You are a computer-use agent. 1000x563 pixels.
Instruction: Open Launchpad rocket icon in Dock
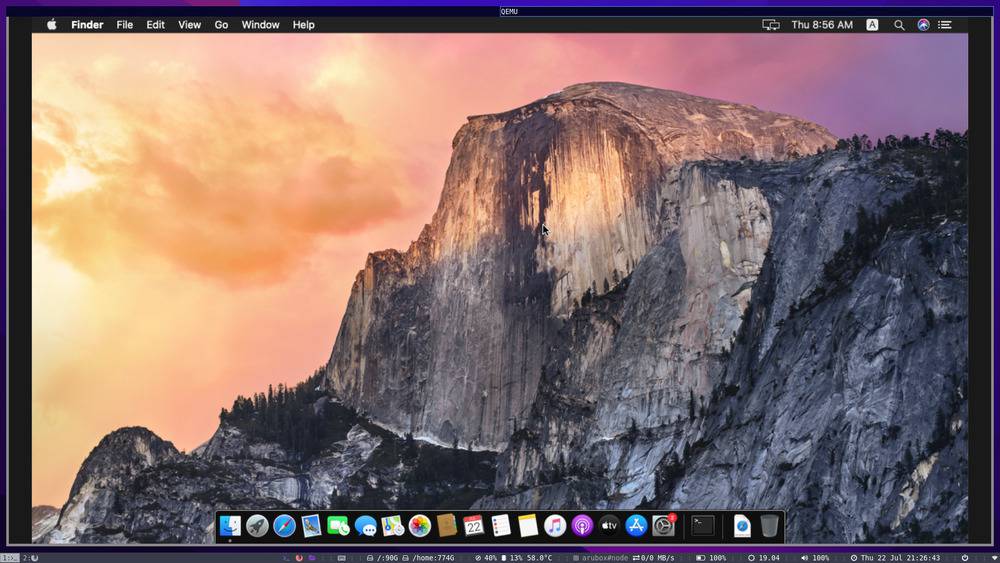(257, 526)
